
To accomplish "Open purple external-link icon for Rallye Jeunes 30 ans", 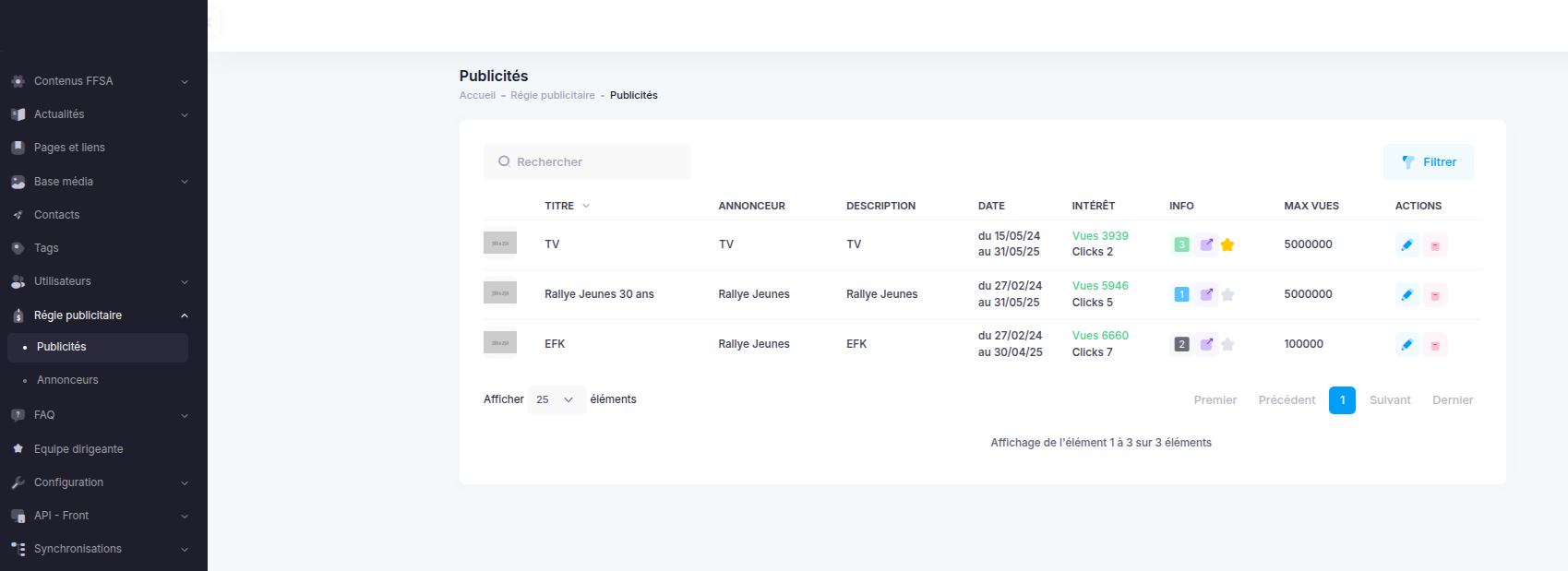I will [1206, 294].
